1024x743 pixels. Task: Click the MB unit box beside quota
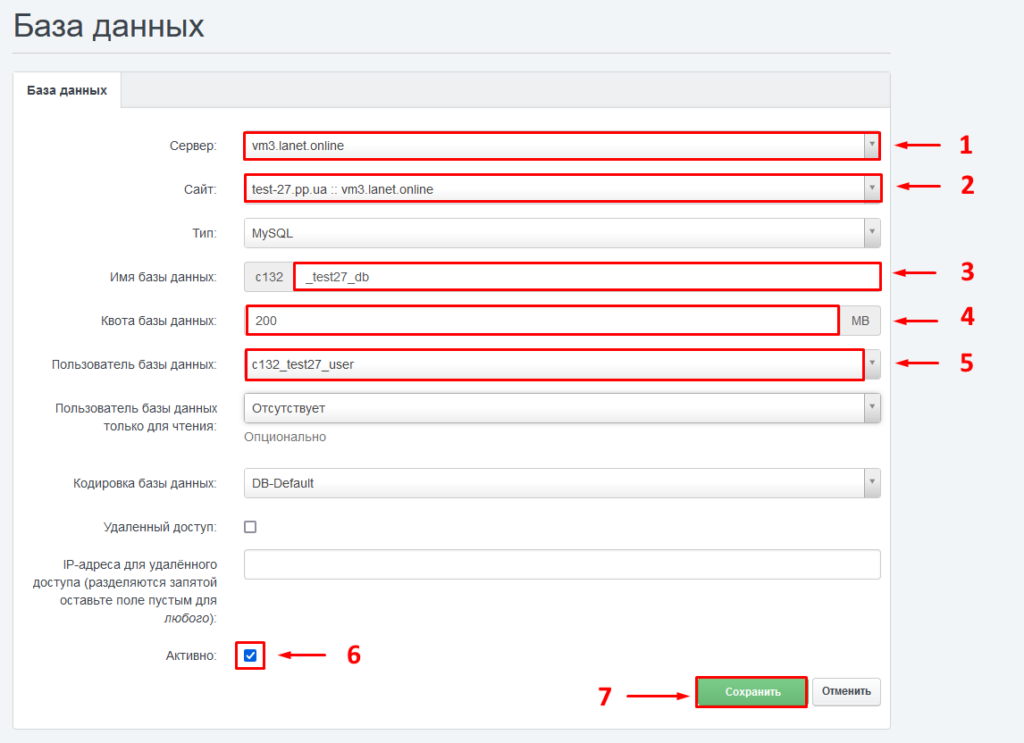(860, 321)
